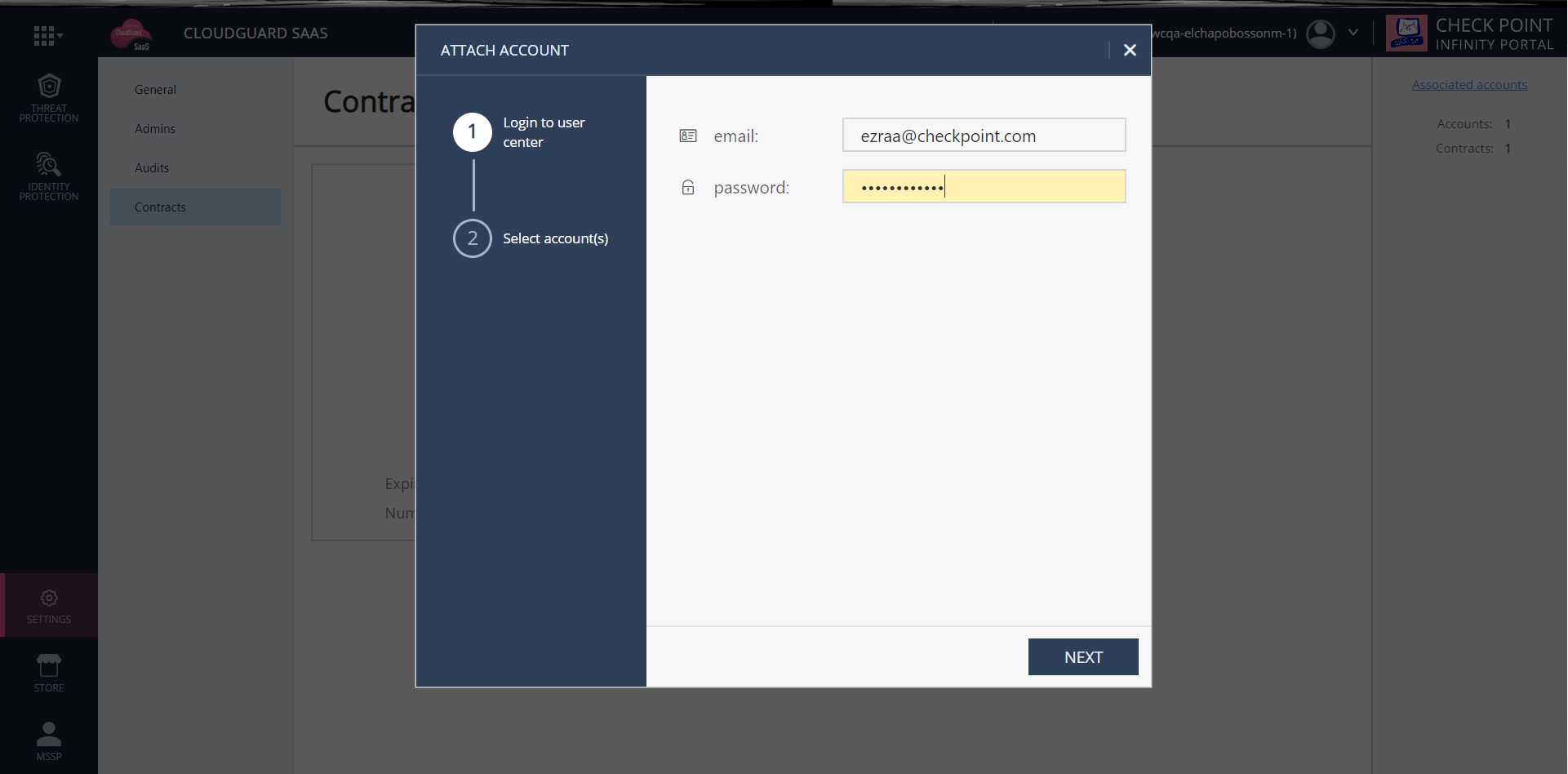Open the Contracts settings menu item
The width and height of the screenshot is (1568, 774).
point(195,207)
